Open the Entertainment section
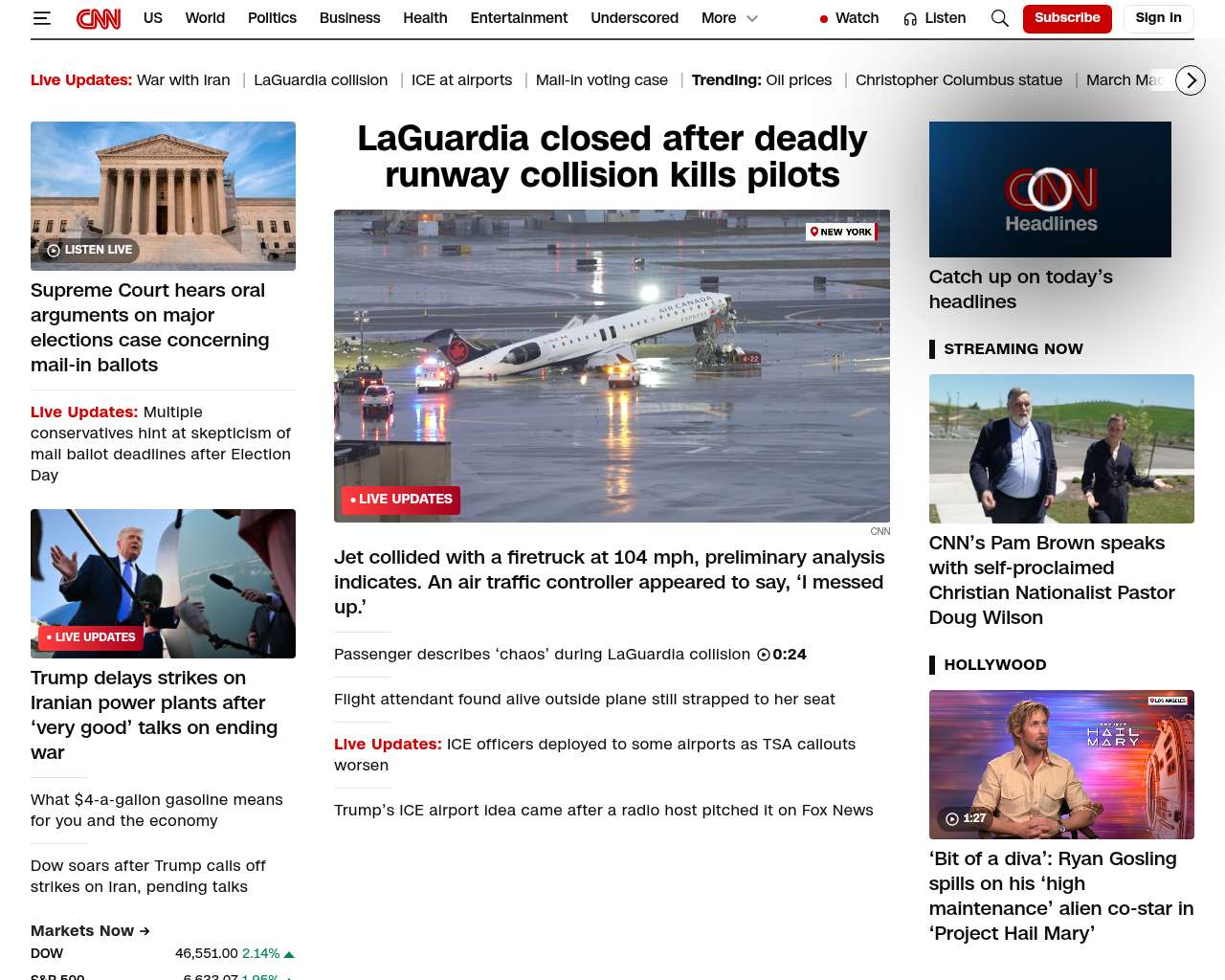 click(x=519, y=18)
